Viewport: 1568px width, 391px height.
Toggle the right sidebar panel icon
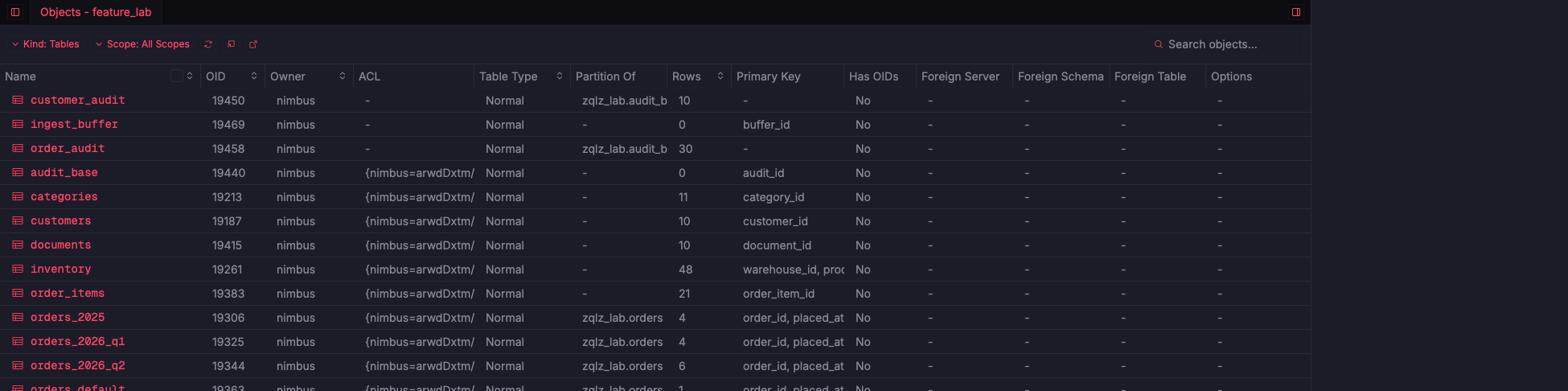coord(1296,12)
